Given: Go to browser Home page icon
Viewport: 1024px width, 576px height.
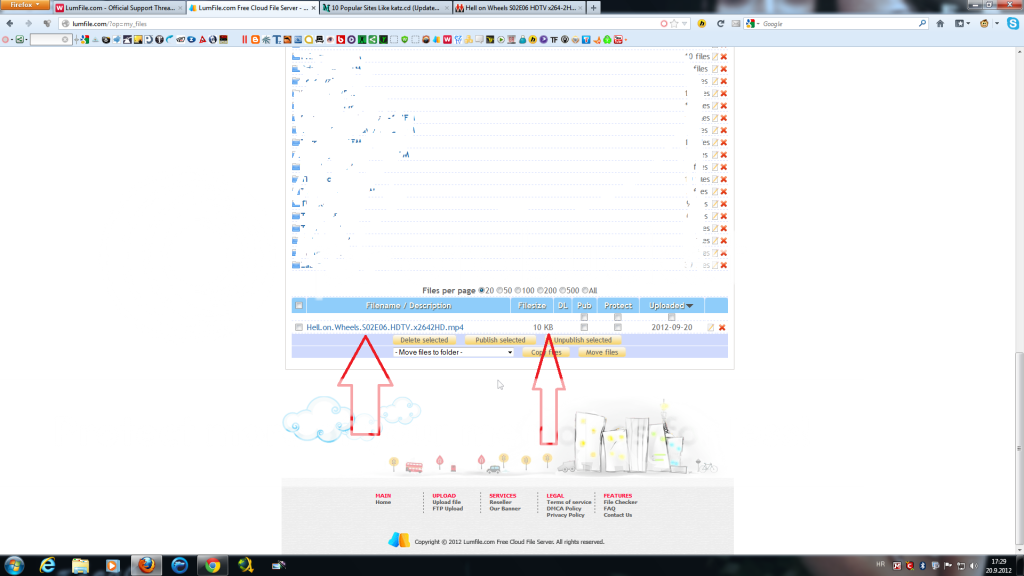Looking at the screenshot, I should pos(940,23).
